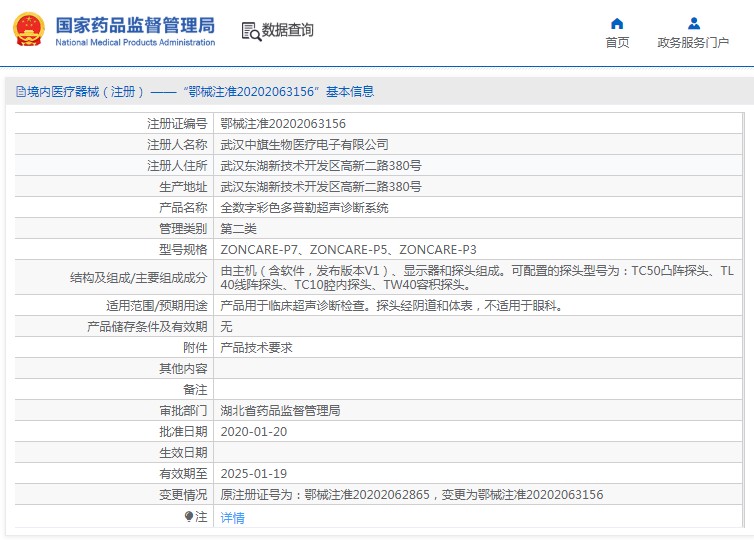
Task: Click the home house icon
Action: [x=617, y=24]
